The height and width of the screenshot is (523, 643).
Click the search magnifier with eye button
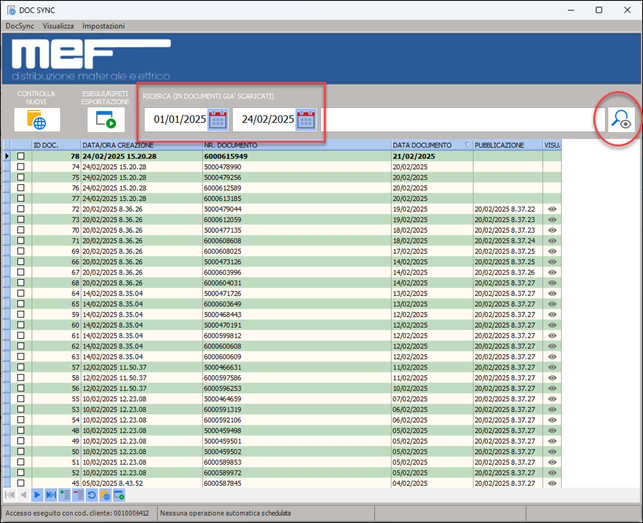(621, 120)
